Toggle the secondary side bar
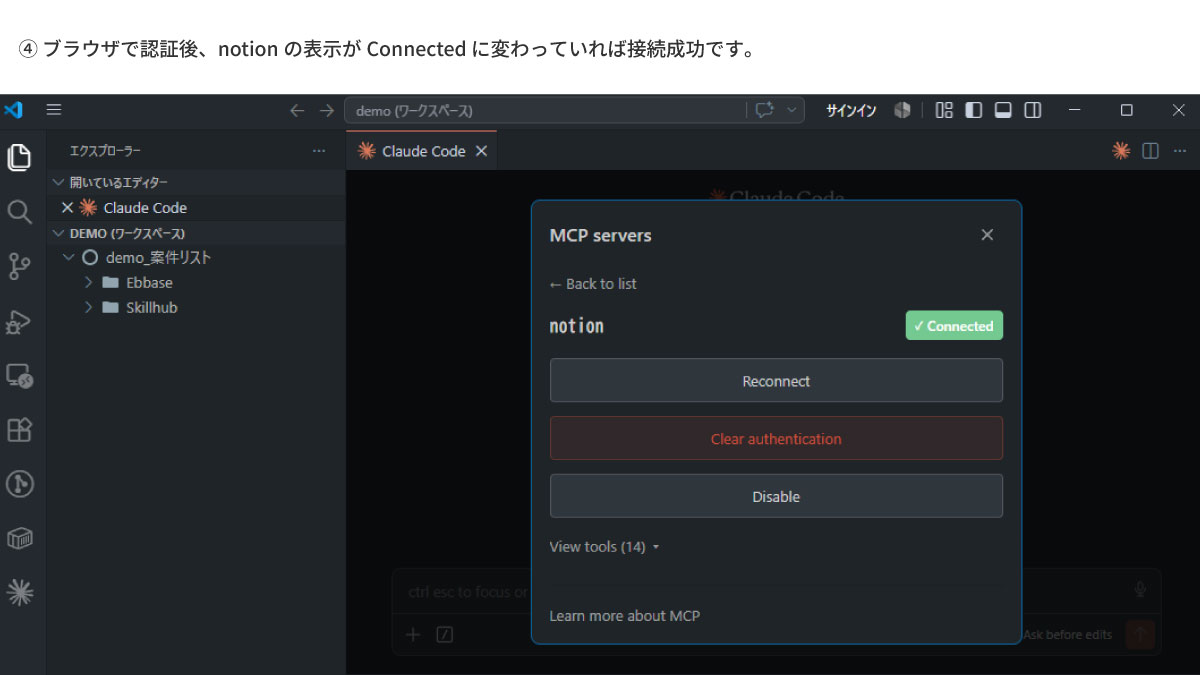The image size is (1200, 675). [x=1033, y=110]
